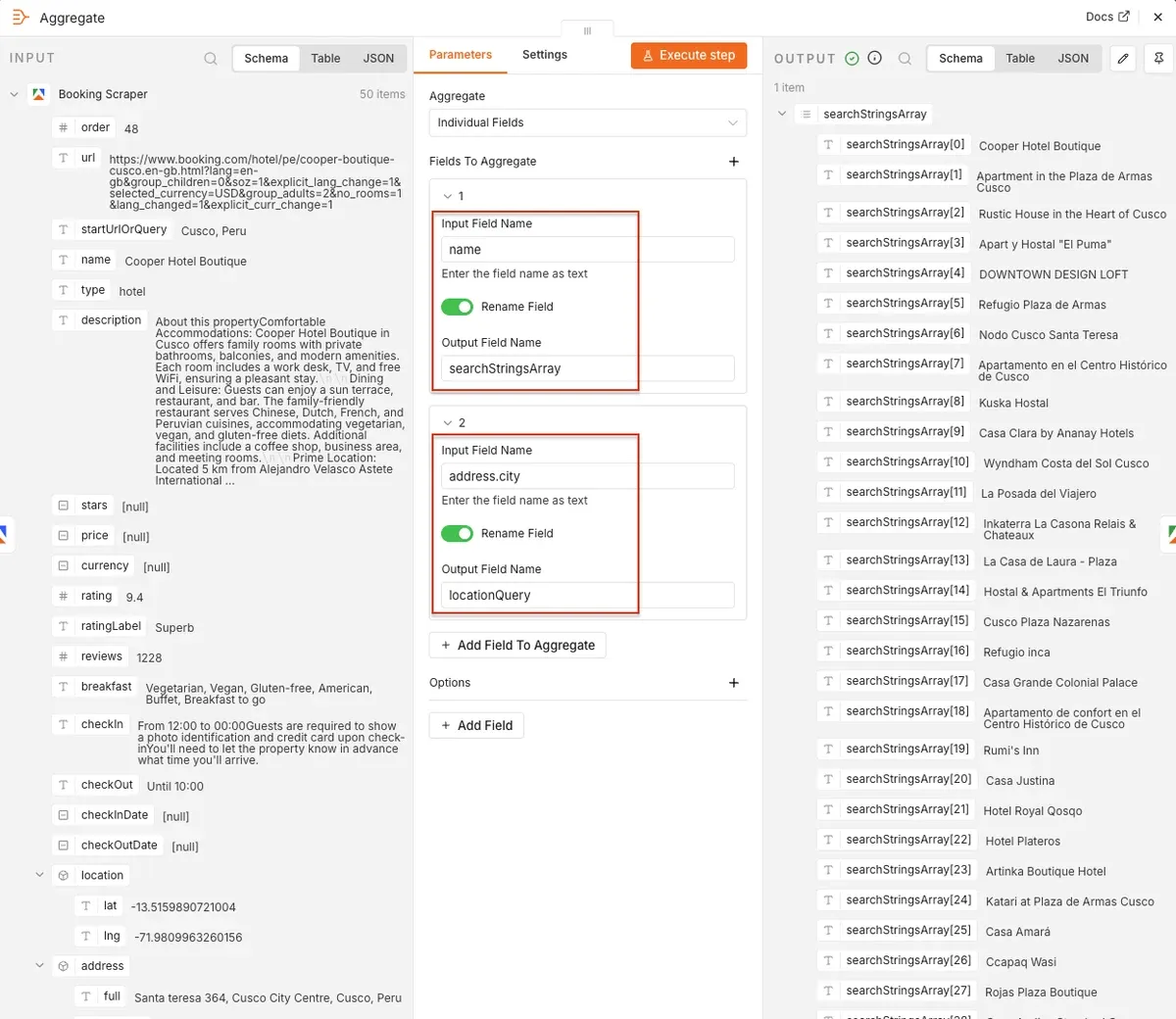Select the checkOut field pill
Image resolution: width=1176 pixels, height=1019 pixels.
click(x=96, y=785)
